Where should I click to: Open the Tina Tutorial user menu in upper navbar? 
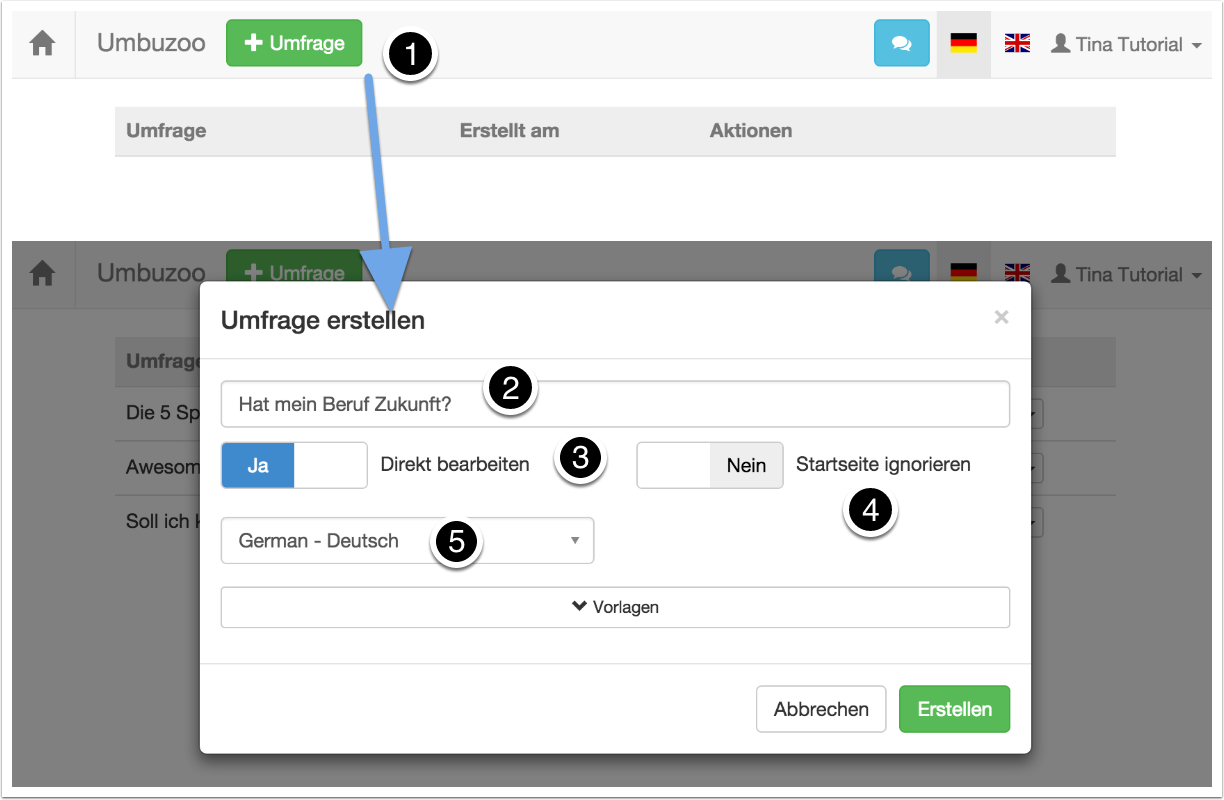click(x=1126, y=44)
